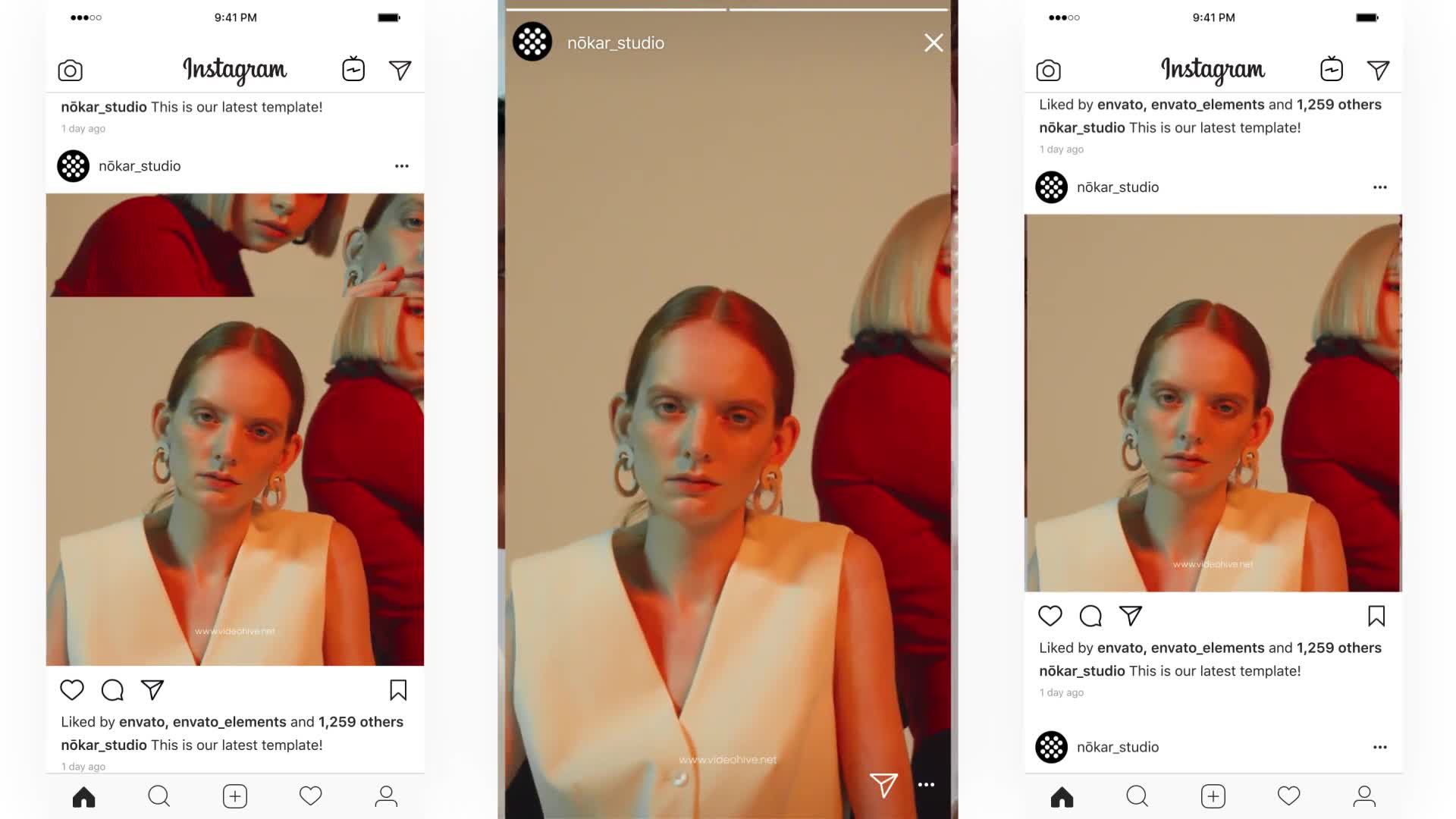Tap the search magnifier icon in bottom nav
The image size is (1456, 819).
[x=159, y=796]
